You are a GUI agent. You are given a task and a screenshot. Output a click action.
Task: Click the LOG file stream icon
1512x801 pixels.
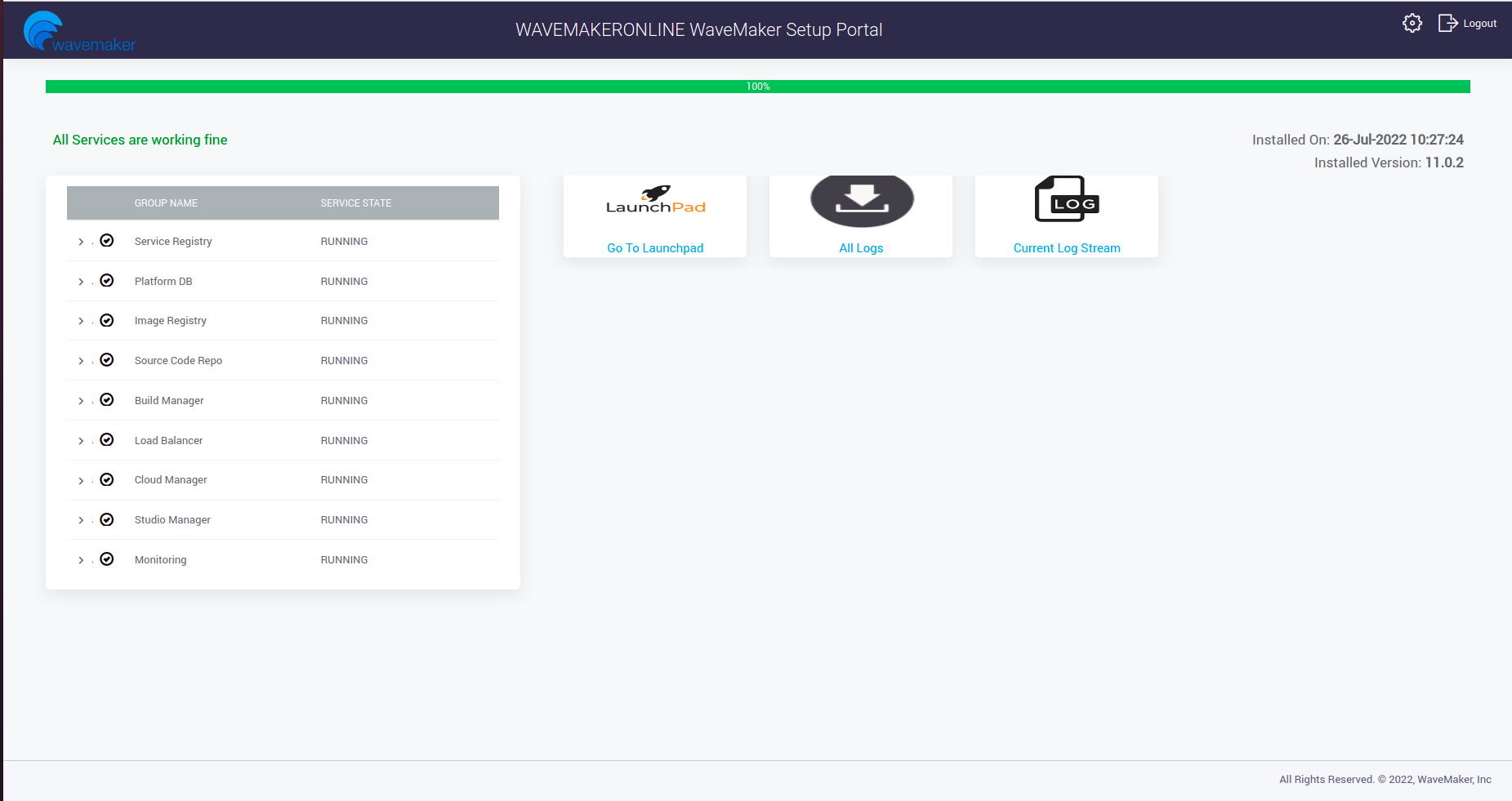(x=1066, y=200)
